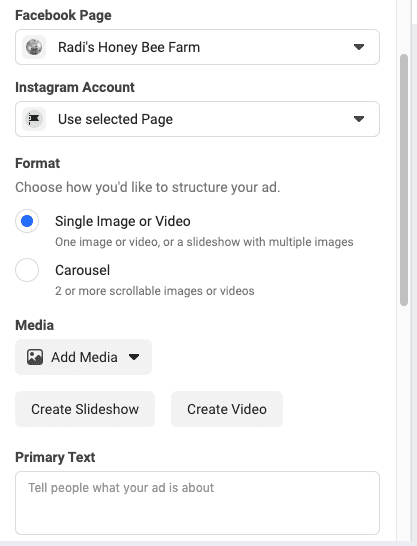Image resolution: width=417 pixels, height=546 pixels.
Task: Click the Radi's Honey Bee Farm text
Action: [x=129, y=47]
